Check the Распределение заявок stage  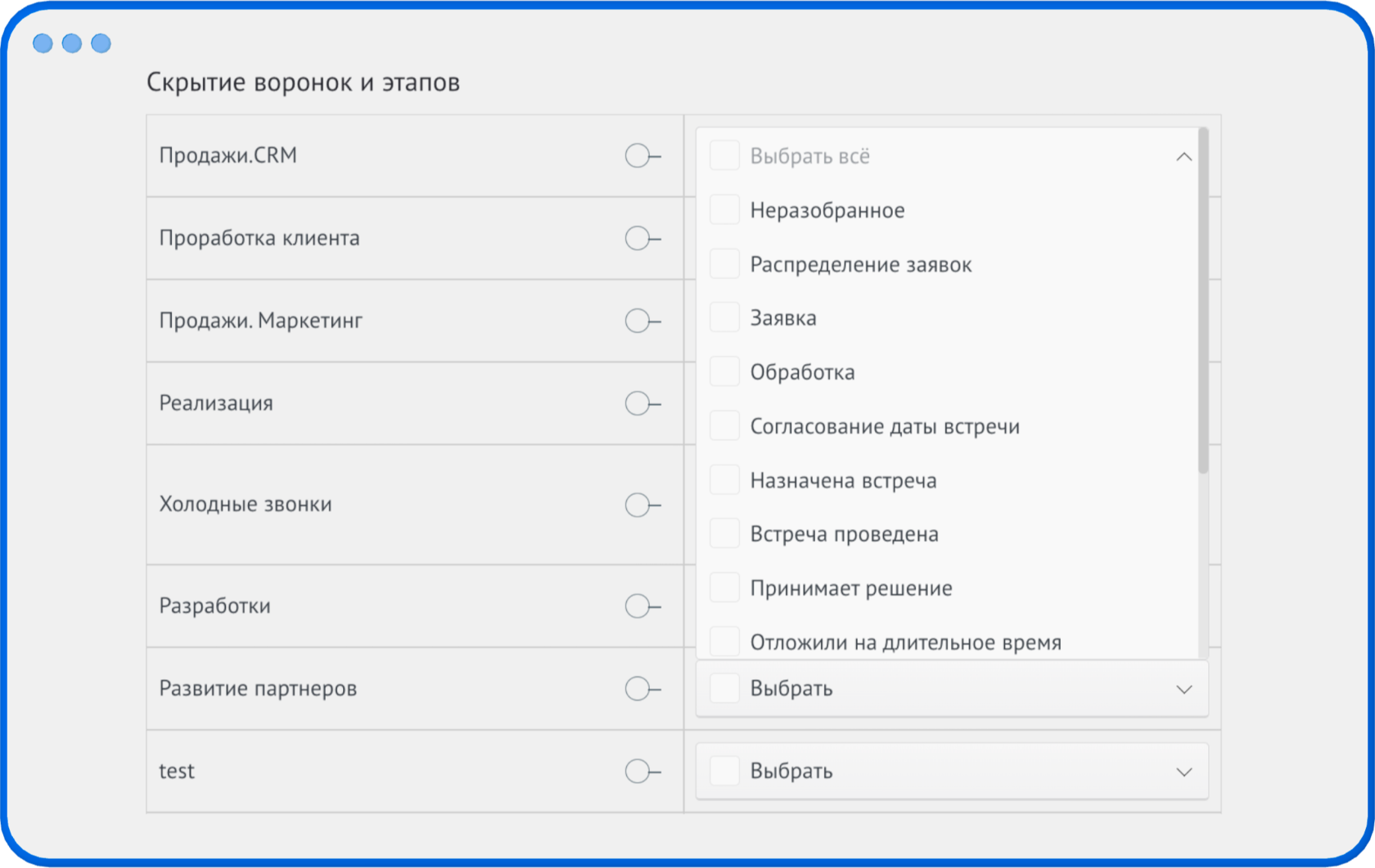[x=724, y=263]
